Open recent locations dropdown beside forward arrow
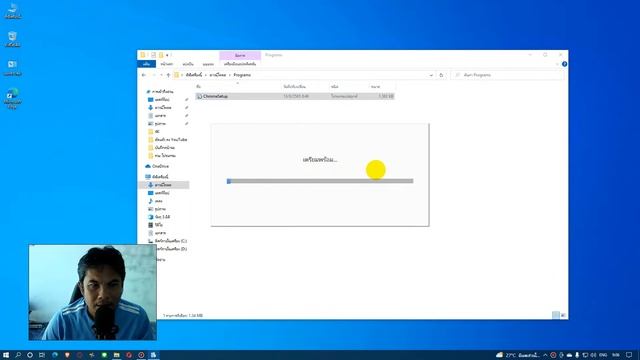The height and width of the screenshot is (360, 640). [x=161, y=75]
